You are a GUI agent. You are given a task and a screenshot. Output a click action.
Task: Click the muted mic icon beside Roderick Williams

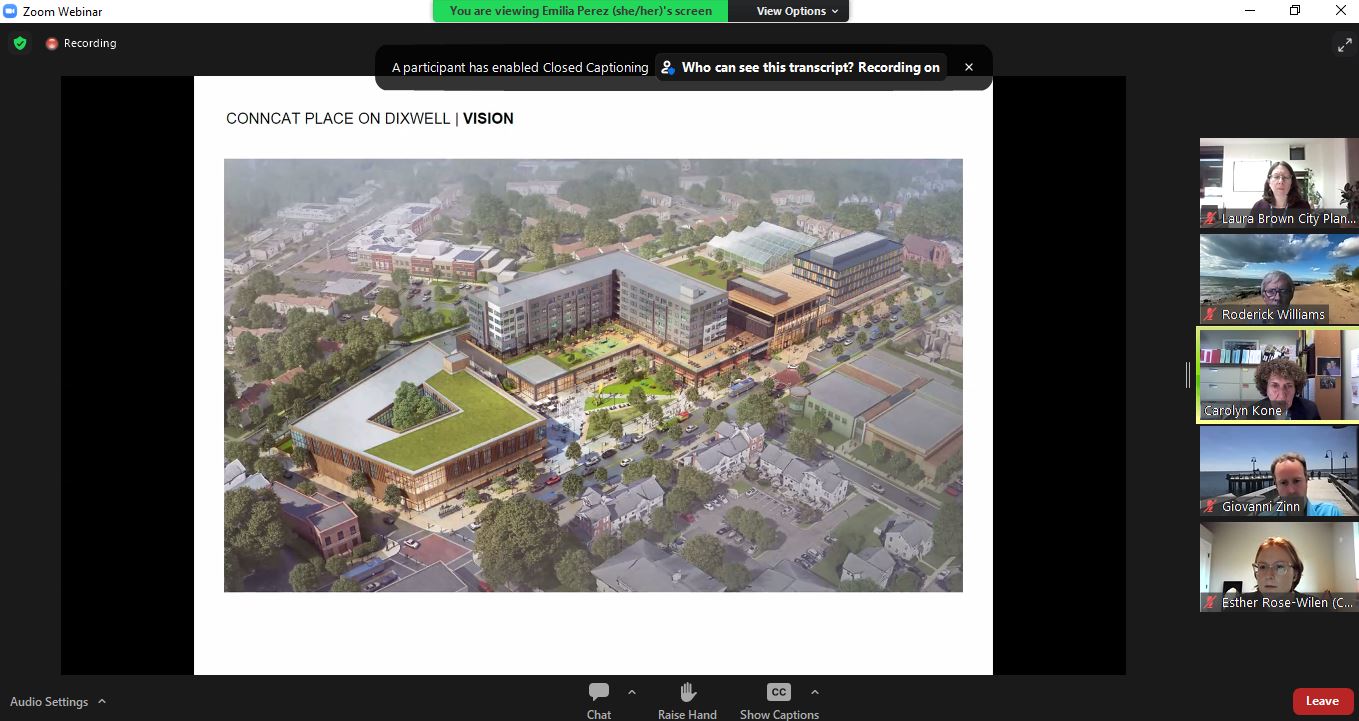[1209, 314]
